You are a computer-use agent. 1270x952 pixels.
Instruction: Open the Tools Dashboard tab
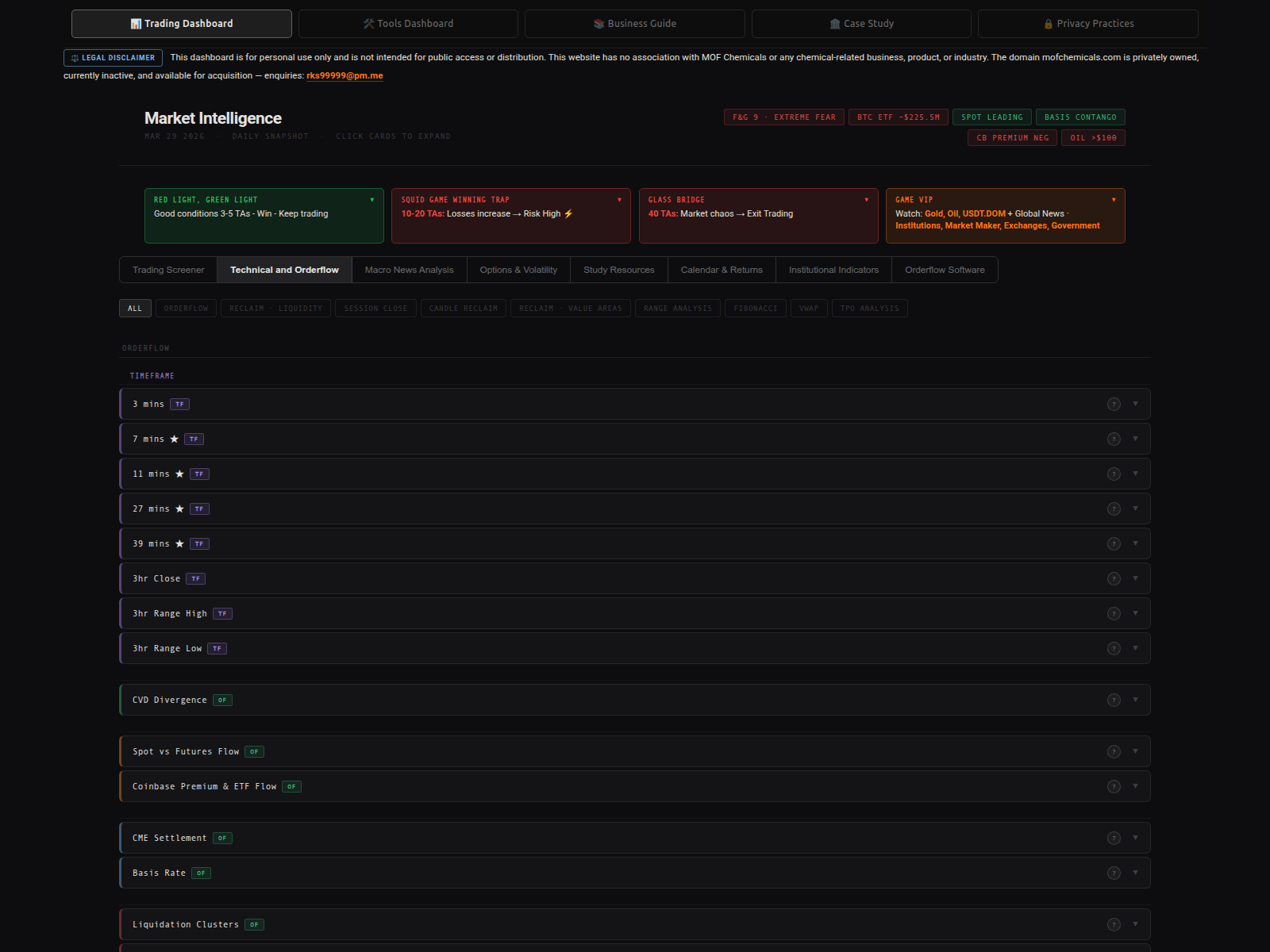(408, 24)
